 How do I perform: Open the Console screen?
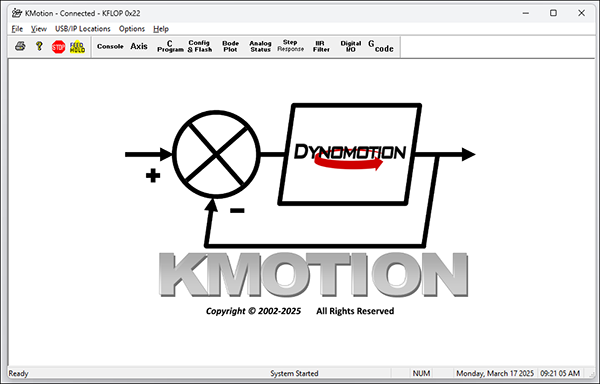click(x=110, y=46)
